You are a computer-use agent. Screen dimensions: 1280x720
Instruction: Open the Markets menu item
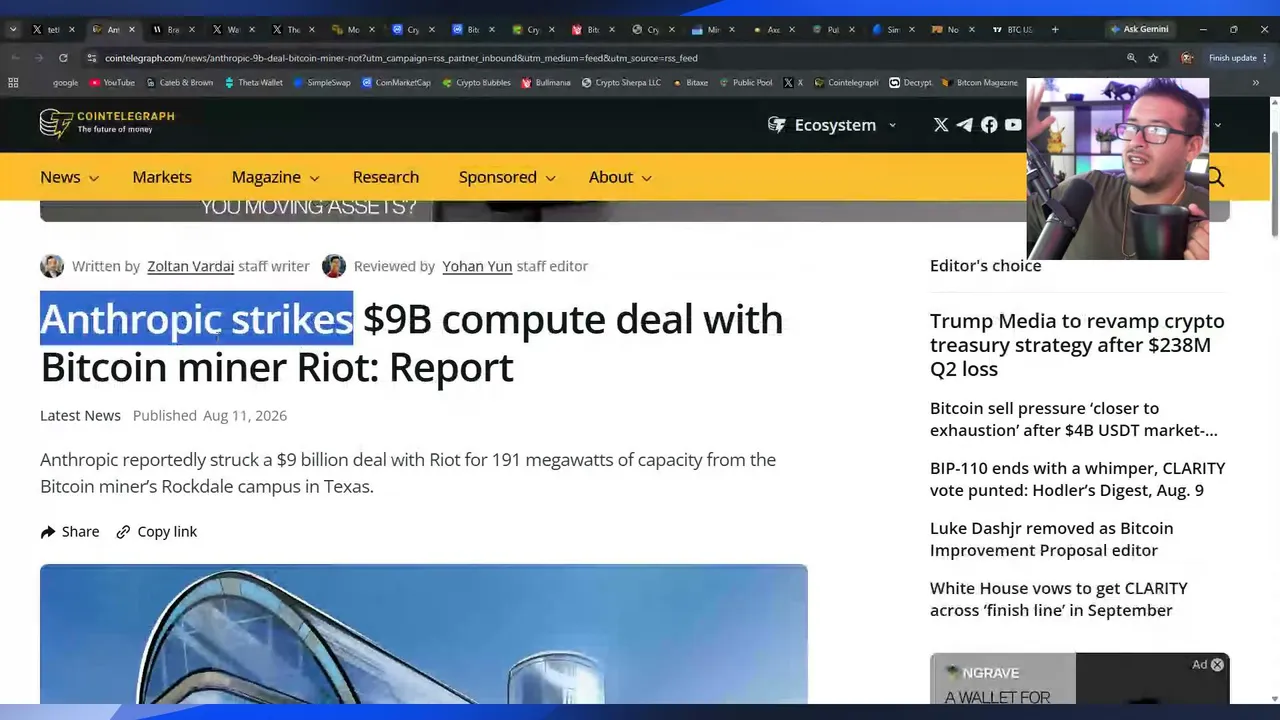coord(162,177)
